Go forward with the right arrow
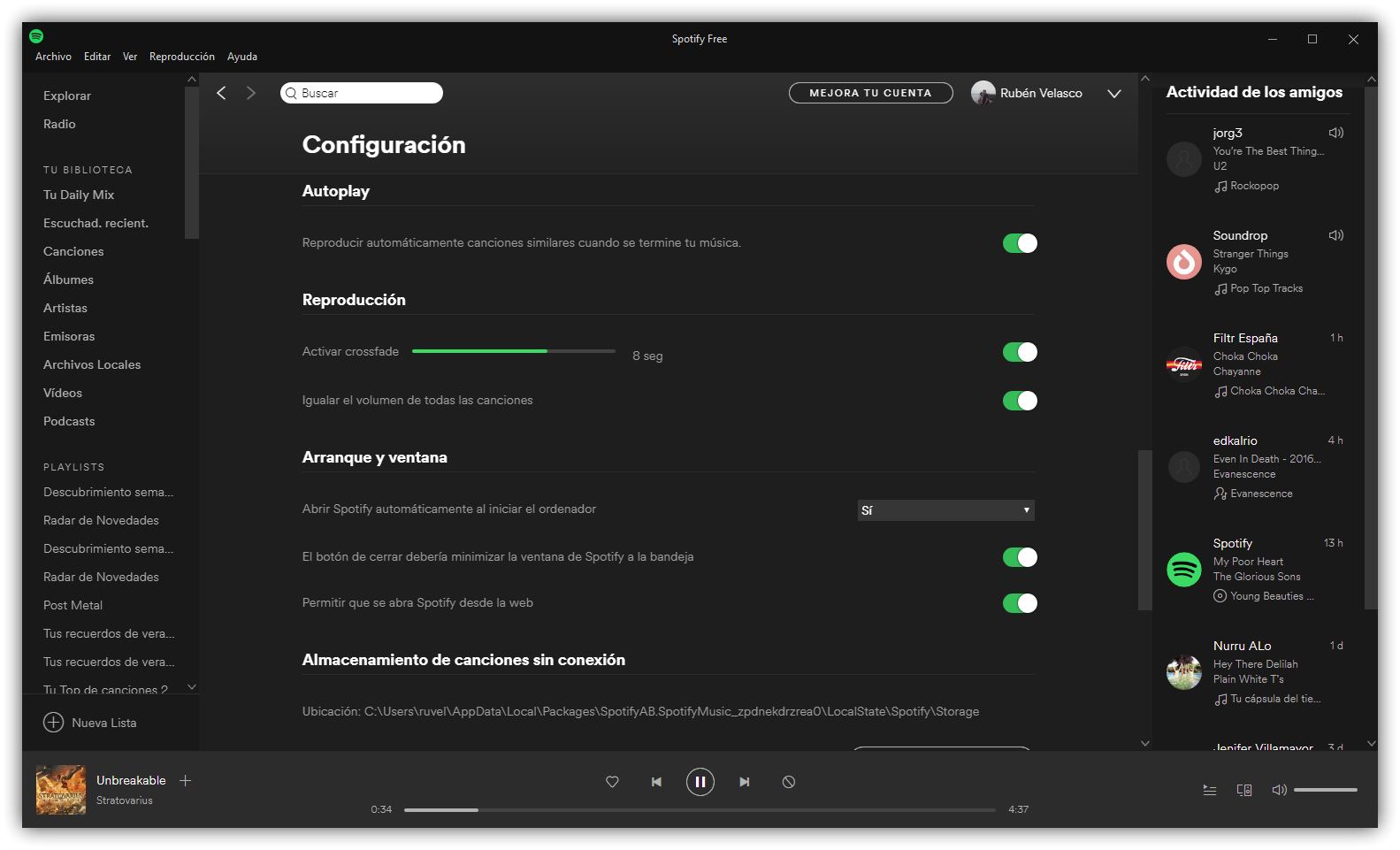 [x=251, y=93]
